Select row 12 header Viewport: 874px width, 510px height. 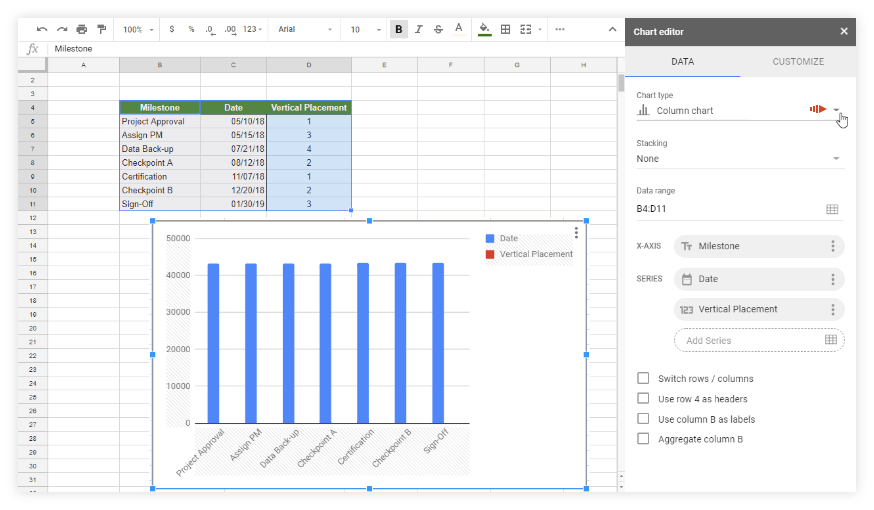[x=32, y=217]
